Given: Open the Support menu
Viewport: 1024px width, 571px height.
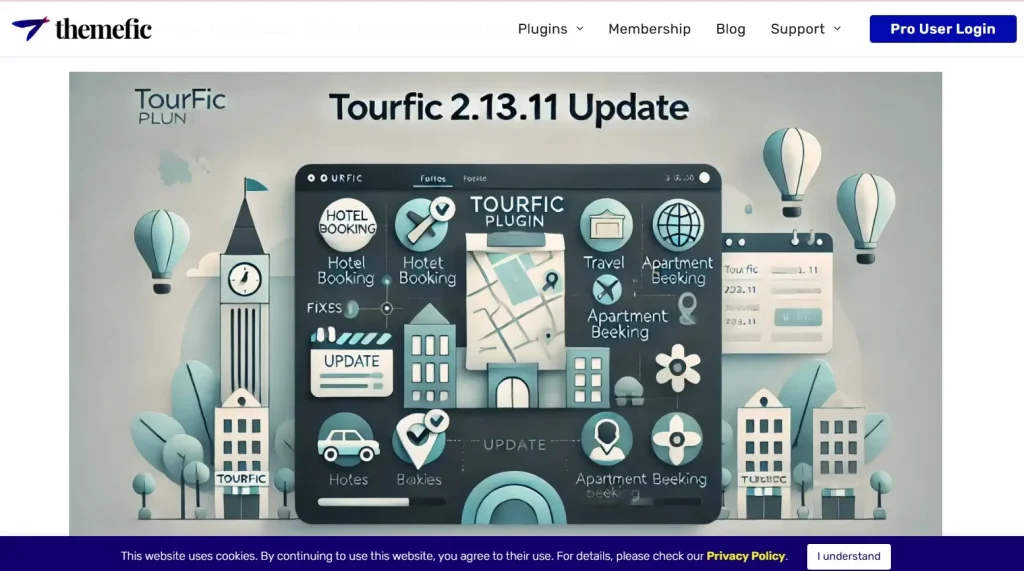Looking at the screenshot, I should (x=797, y=29).
